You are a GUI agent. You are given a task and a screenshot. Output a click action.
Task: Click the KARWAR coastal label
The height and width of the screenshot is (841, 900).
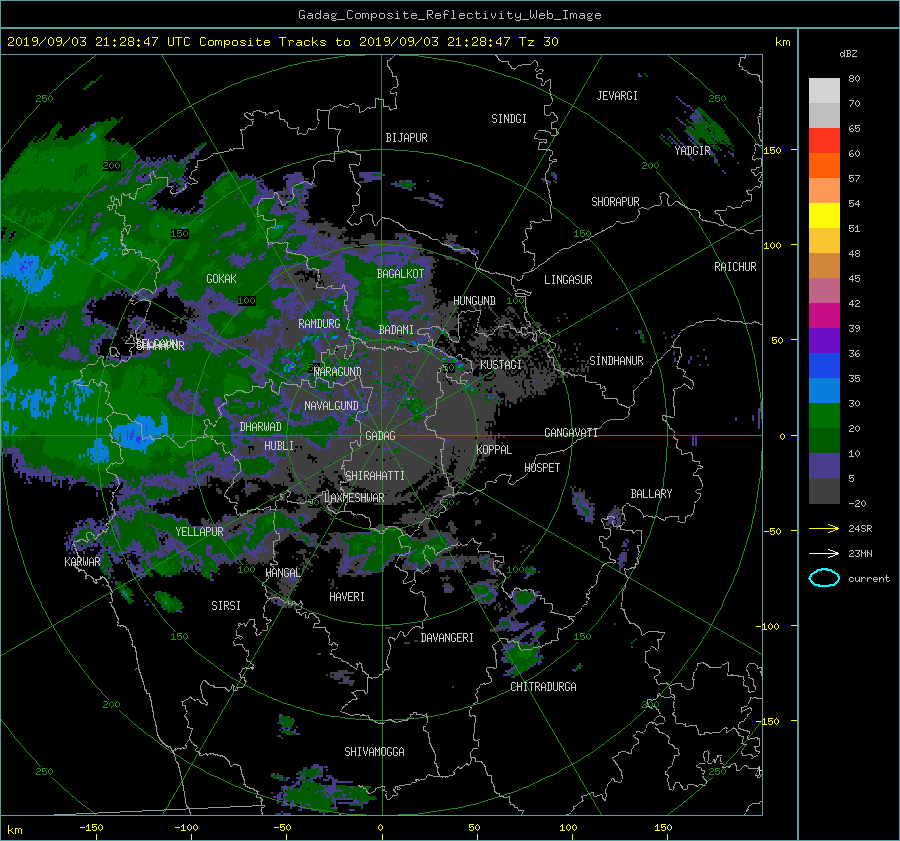tap(82, 562)
